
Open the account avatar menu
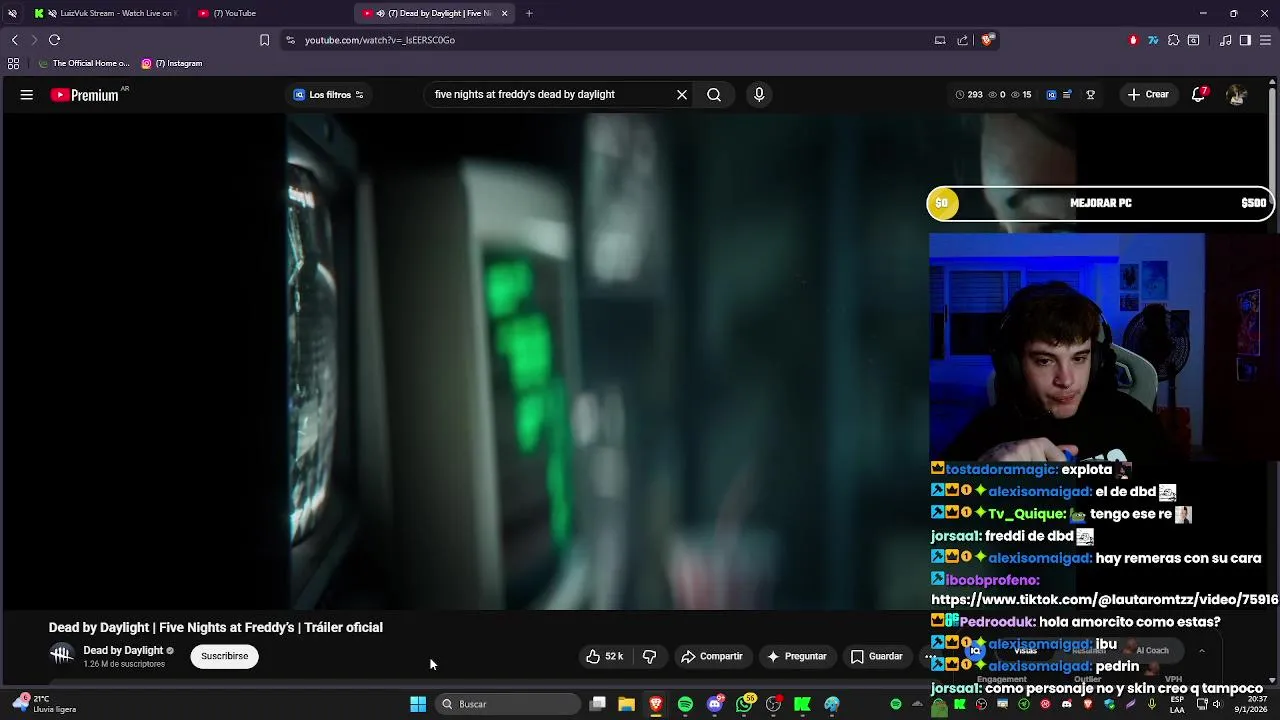click(x=1237, y=95)
